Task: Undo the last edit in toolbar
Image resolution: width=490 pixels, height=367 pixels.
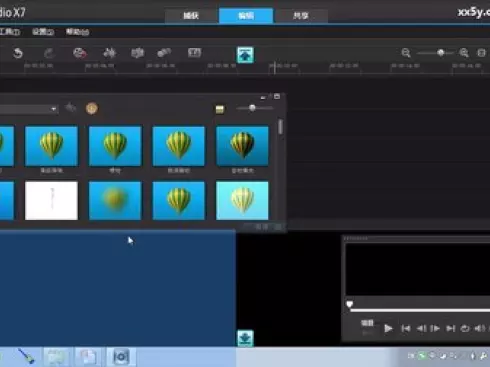Action: (18, 53)
